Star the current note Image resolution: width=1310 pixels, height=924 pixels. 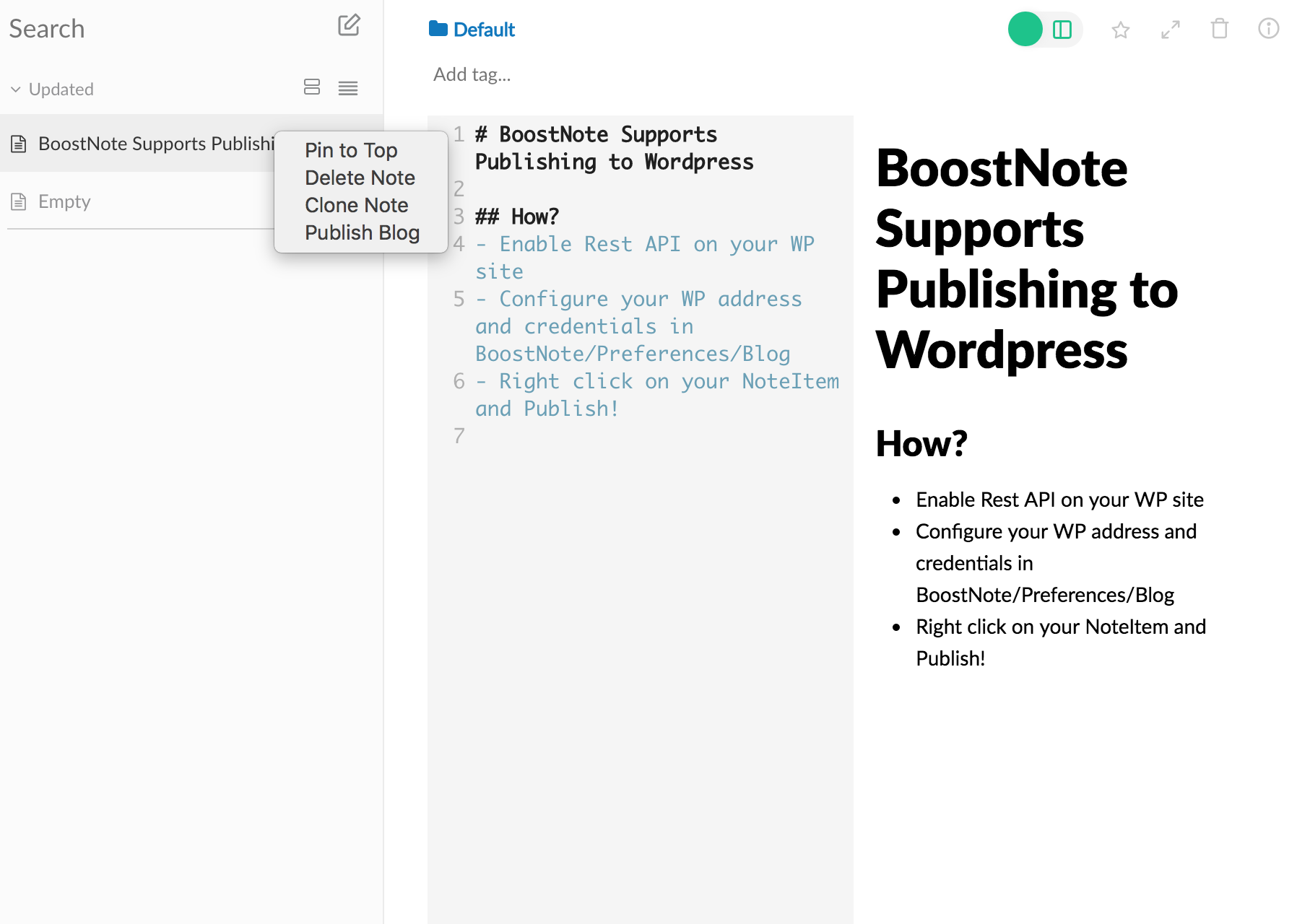coord(1120,30)
